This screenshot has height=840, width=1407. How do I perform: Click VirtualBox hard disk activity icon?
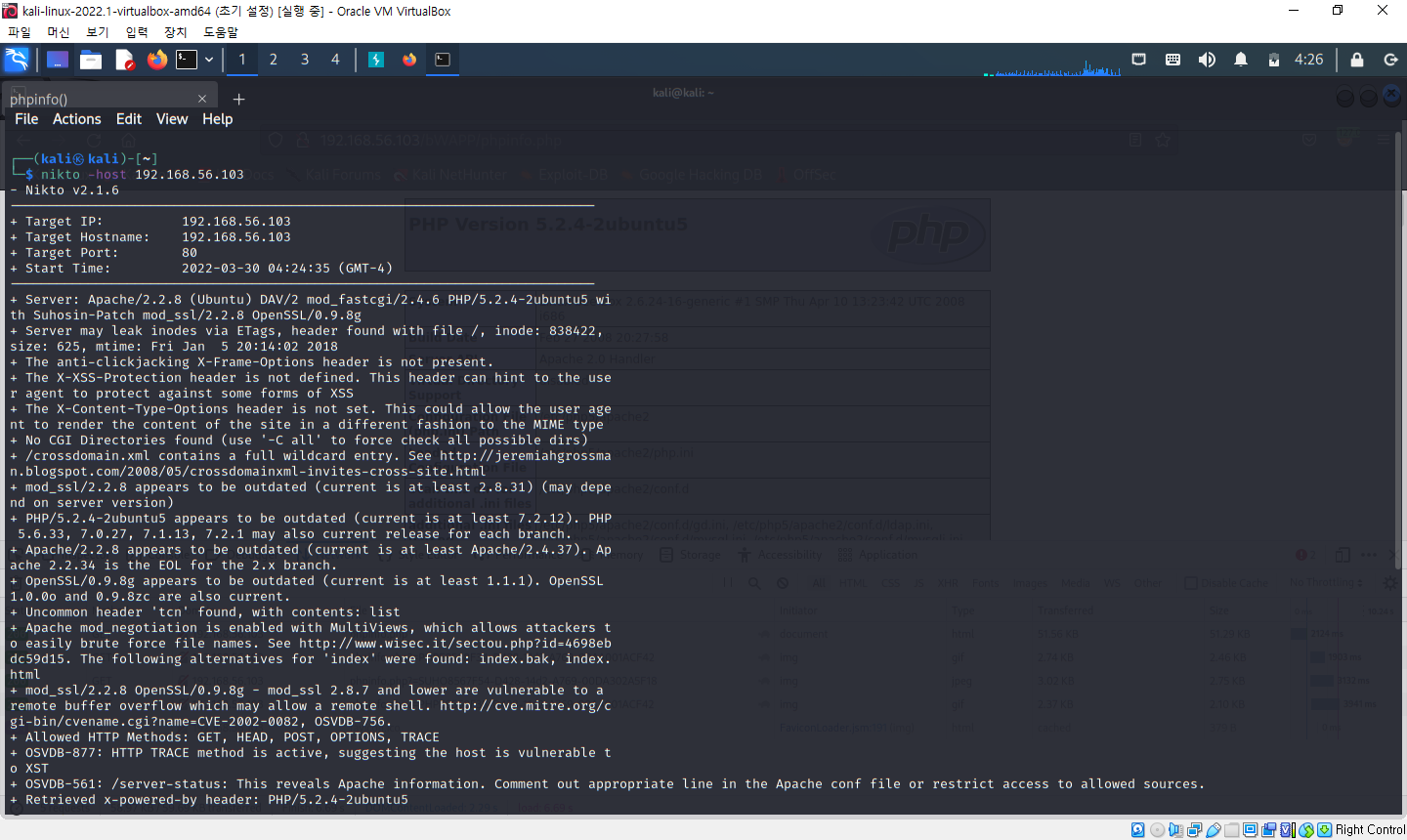click(x=1138, y=830)
